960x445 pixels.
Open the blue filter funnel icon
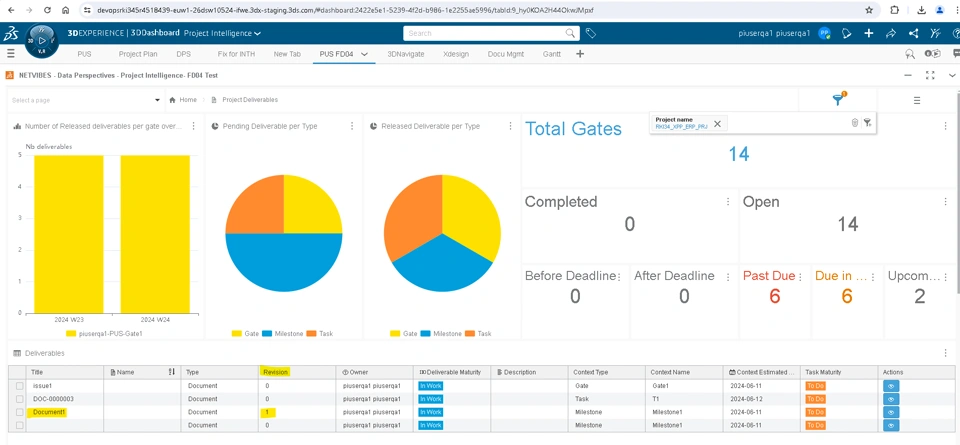coord(838,100)
